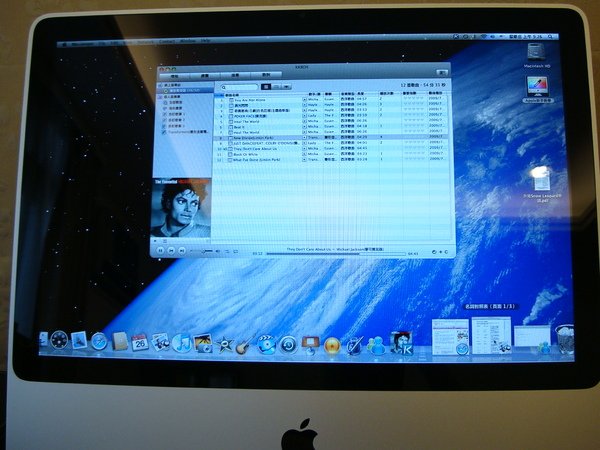Open the Transformers playlist in KKBOX sidebar
Image resolution: width=600 pixels, height=450 pixels.
pos(185,132)
